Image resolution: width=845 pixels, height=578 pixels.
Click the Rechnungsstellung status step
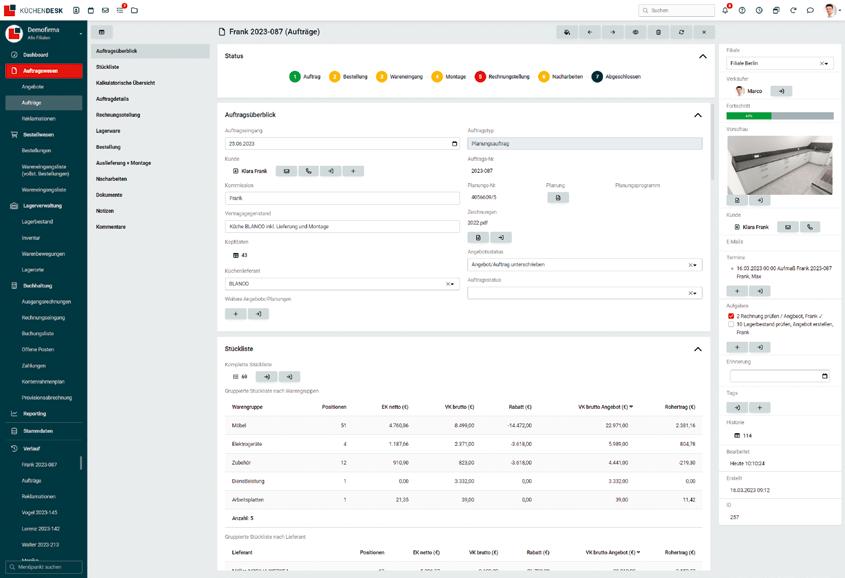502,76
